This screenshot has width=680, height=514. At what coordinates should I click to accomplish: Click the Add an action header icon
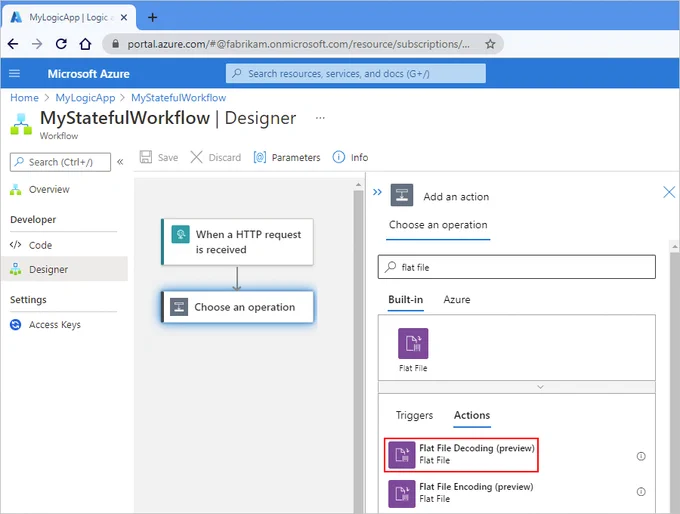[402, 195]
